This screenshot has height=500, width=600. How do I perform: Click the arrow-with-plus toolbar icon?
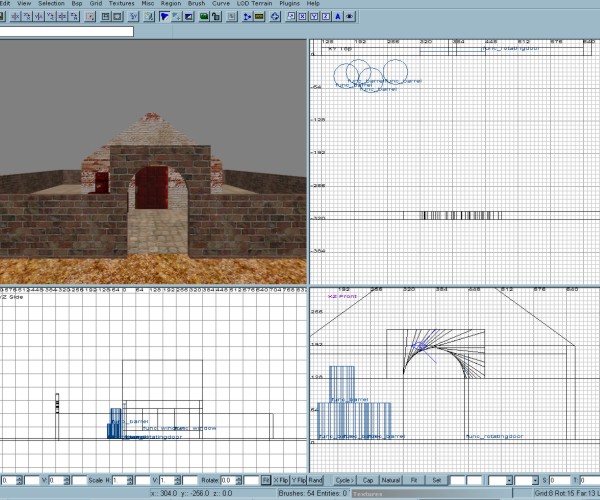[x=176, y=16]
